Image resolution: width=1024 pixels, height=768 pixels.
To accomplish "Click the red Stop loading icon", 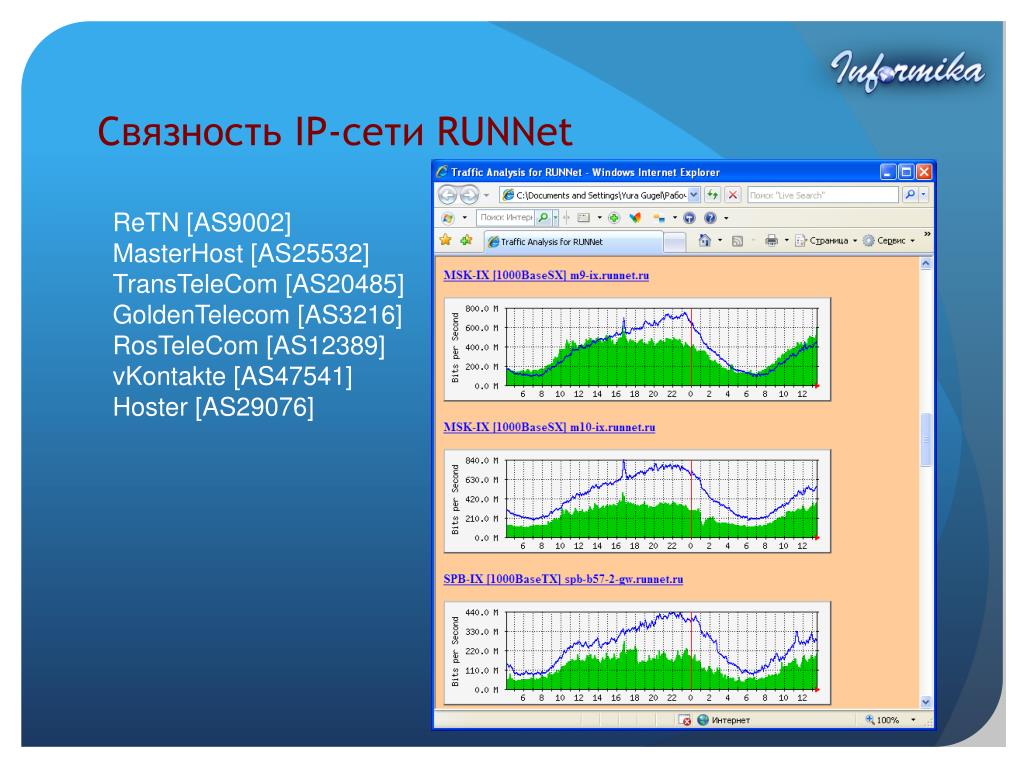I will click(x=733, y=195).
